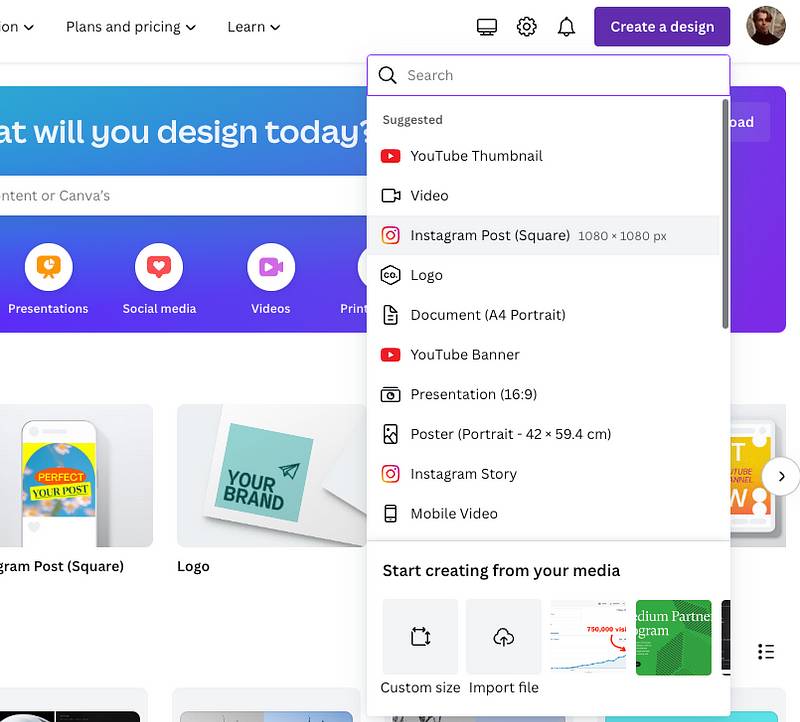Click the Create a design button
The image size is (800, 722).
662,27
